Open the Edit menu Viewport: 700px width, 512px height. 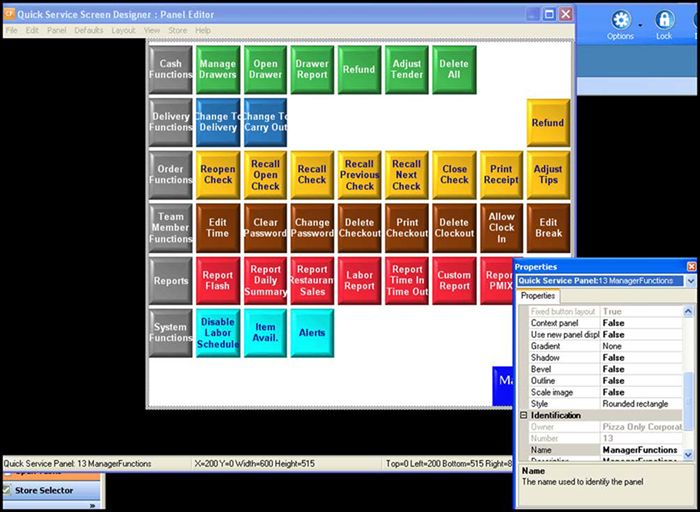click(x=32, y=30)
